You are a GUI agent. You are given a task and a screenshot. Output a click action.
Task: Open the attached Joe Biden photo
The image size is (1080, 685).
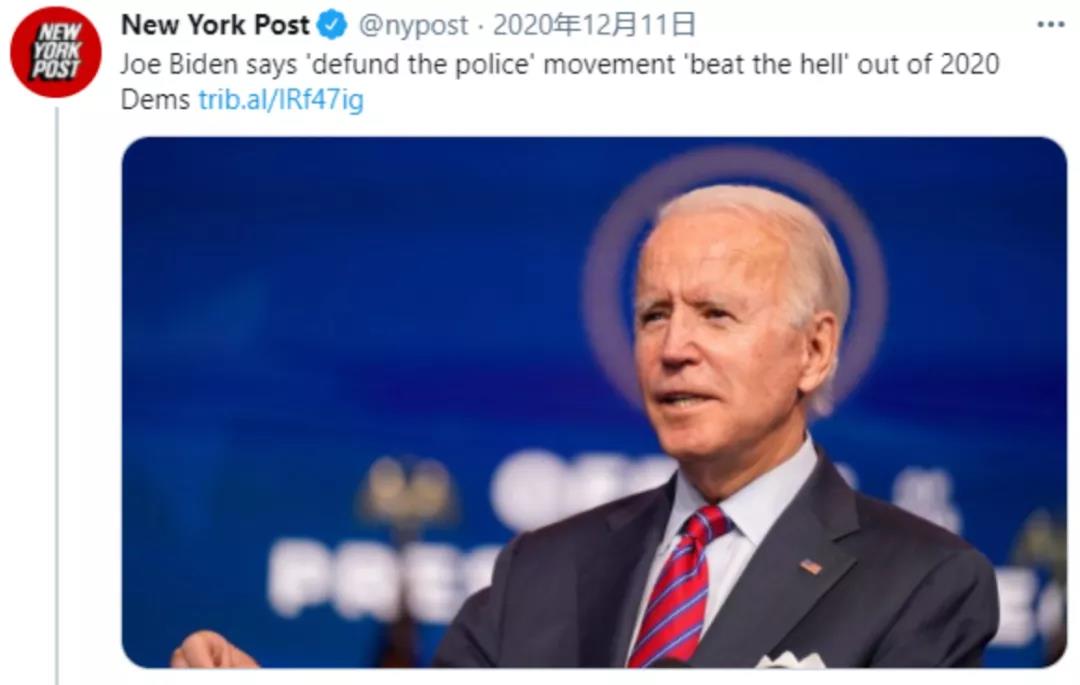(x=594, y=402)
